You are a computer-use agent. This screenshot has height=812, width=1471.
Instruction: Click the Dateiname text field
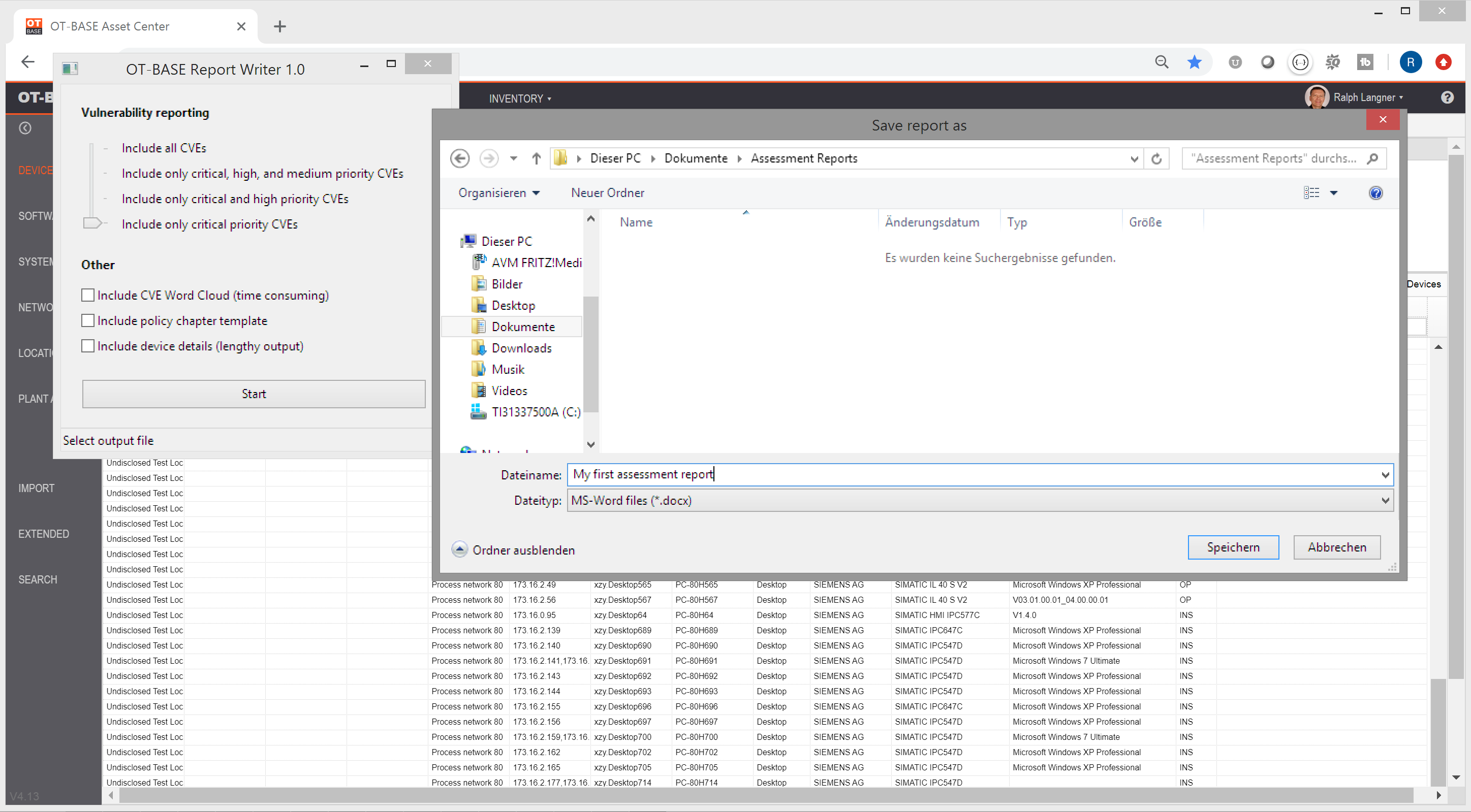click(x=980, y=475)
